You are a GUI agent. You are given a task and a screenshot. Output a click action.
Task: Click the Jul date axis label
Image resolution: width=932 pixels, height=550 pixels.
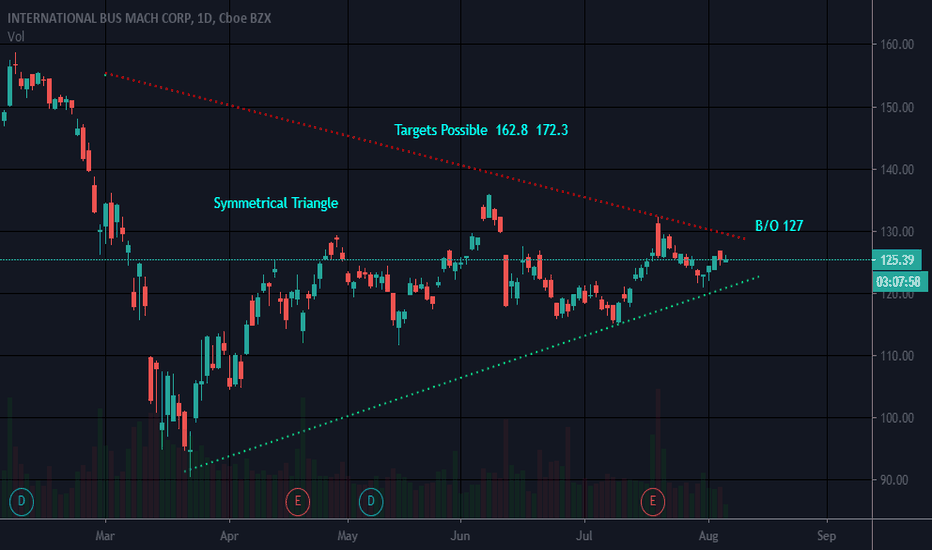pyautogui.click(x=585, y=536)
